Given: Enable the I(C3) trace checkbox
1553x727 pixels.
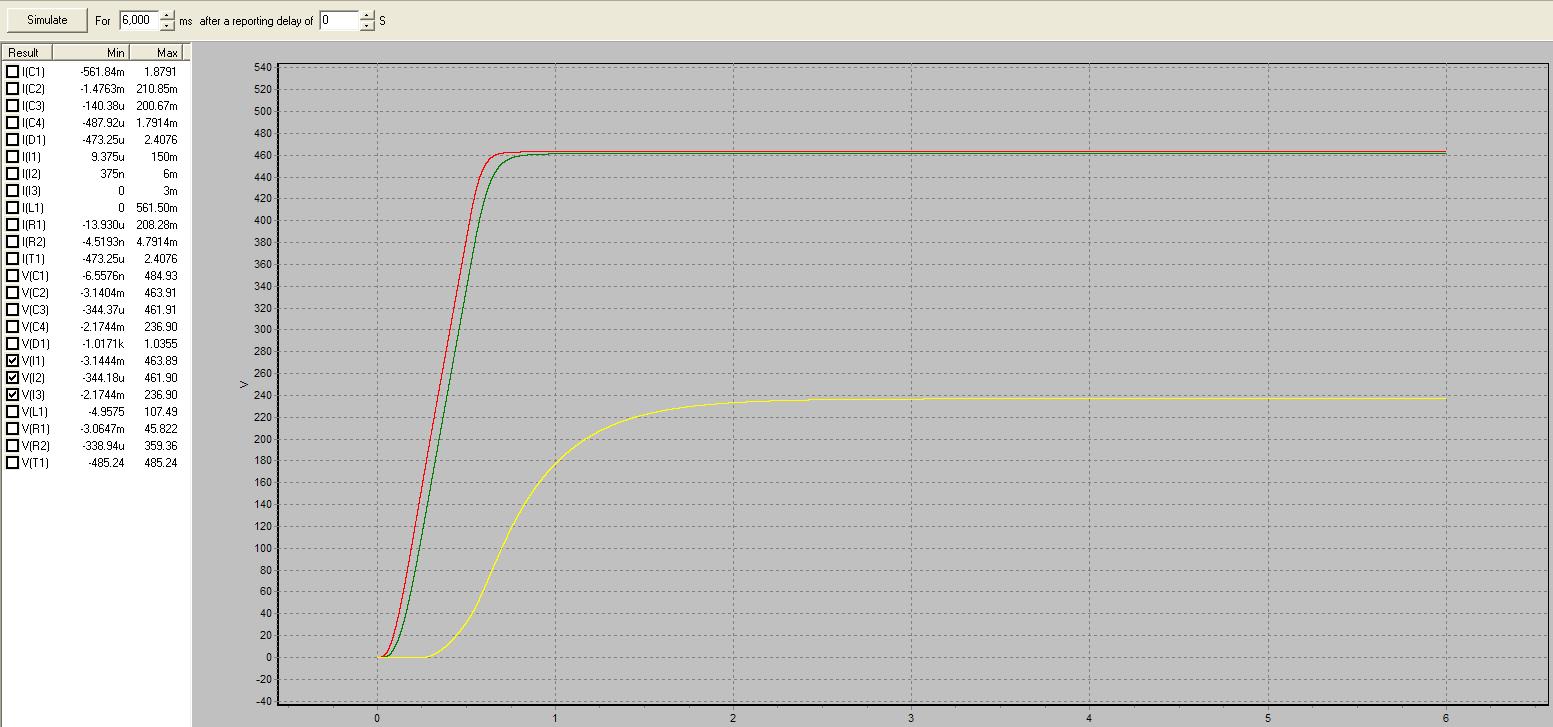Looking at the screenshot, I should (13, 106).
